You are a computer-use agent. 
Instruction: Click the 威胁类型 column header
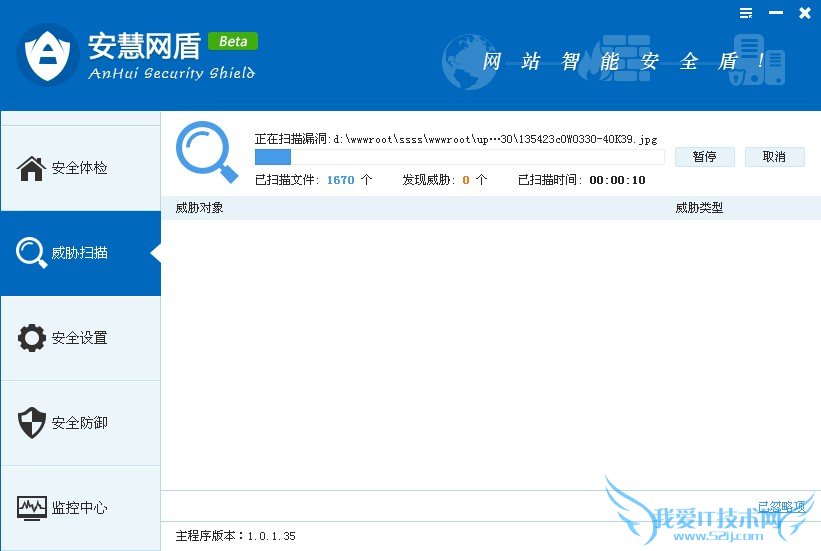(699, 208)
